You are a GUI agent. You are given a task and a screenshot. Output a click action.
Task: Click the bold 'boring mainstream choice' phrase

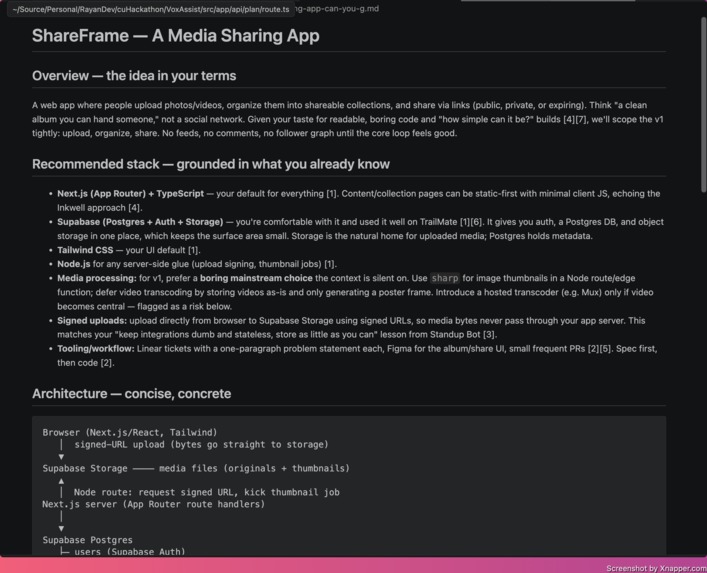point(256,278)
